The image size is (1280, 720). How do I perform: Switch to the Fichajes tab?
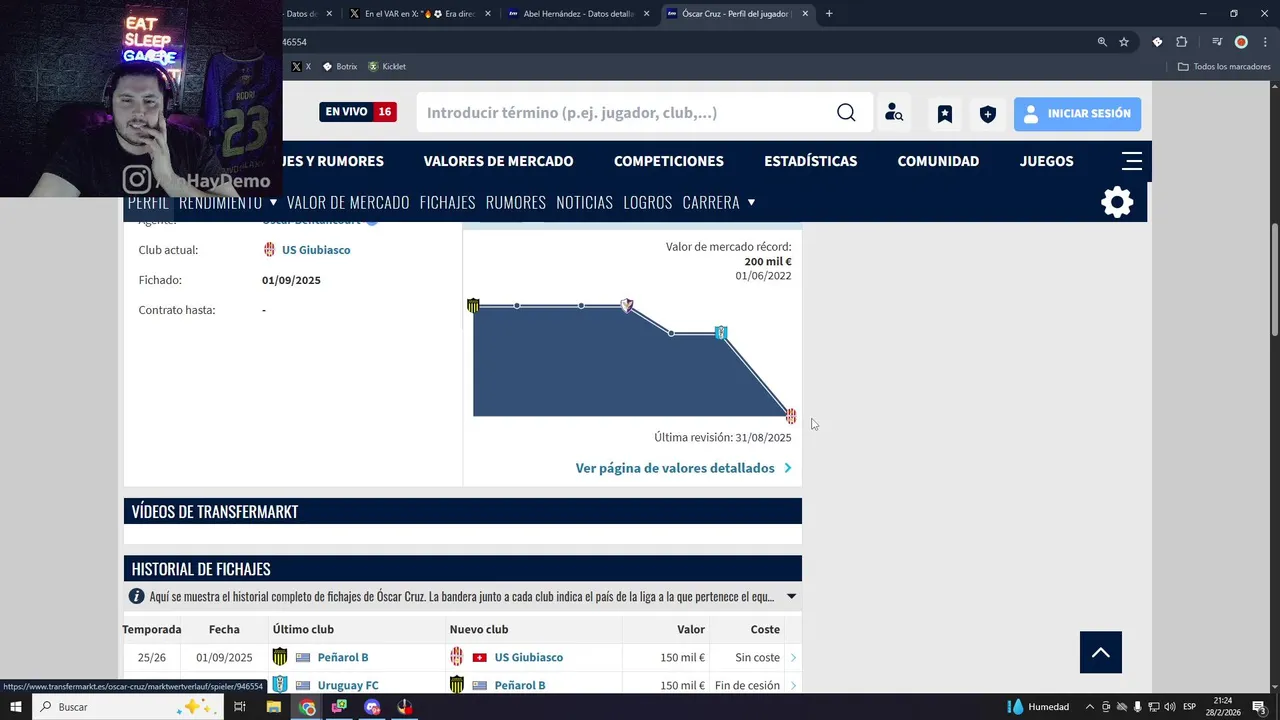tap(448, 202)
